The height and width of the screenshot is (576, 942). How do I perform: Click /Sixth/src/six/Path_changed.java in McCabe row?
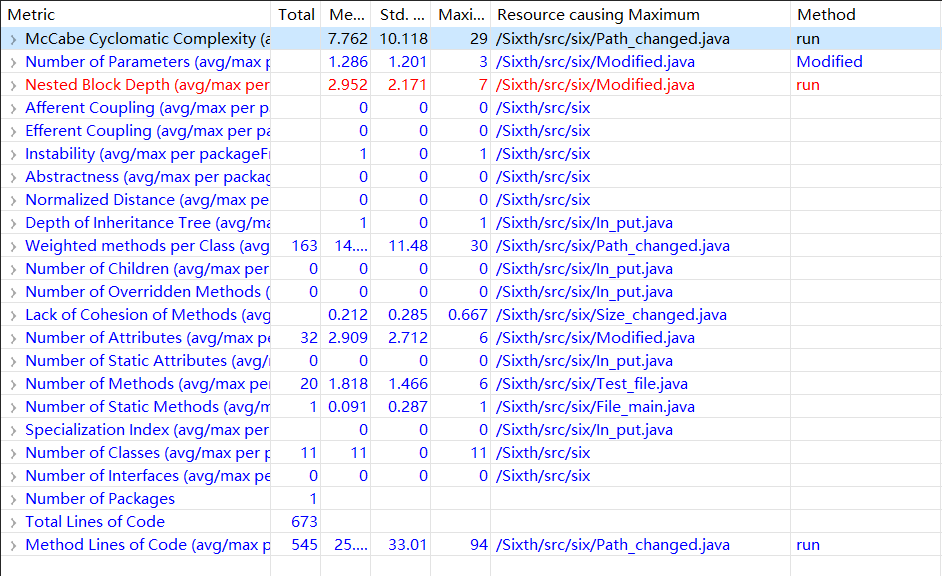(613, 39)
